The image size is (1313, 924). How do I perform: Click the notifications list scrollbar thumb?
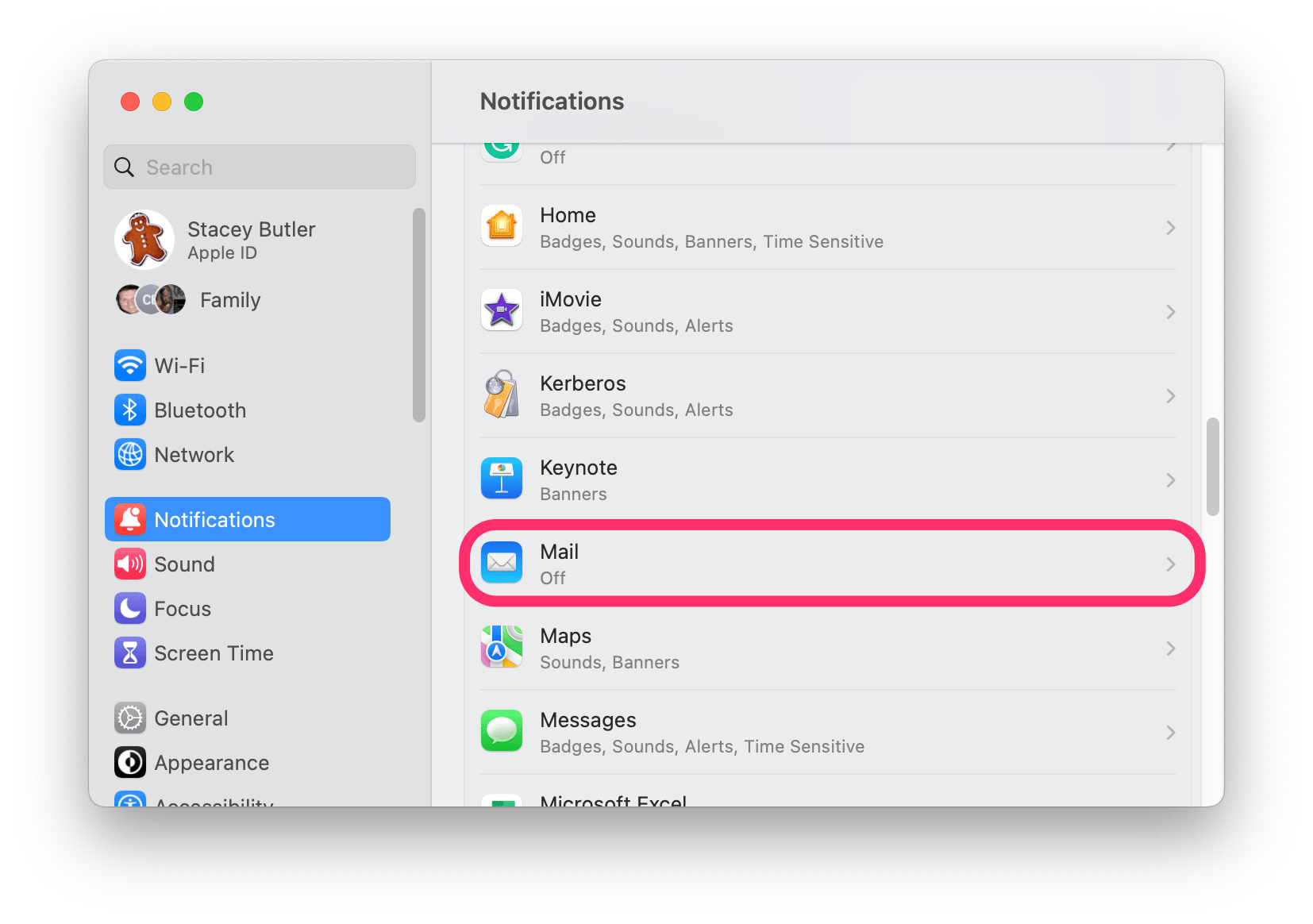(1212, 467)
